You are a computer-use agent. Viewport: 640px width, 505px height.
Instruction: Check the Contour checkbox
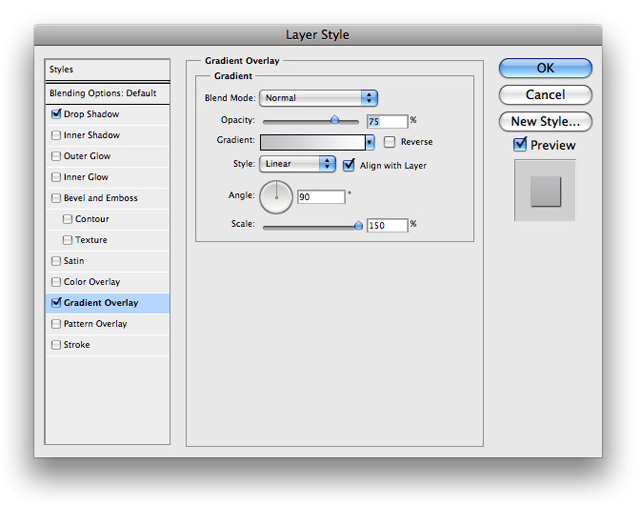(67, 219)
